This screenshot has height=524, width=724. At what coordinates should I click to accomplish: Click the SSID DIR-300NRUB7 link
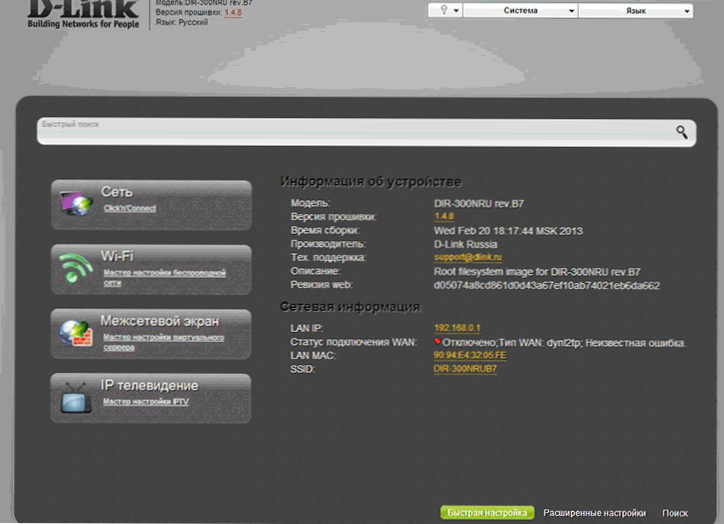pyautogui.click(x=465, y=369)
